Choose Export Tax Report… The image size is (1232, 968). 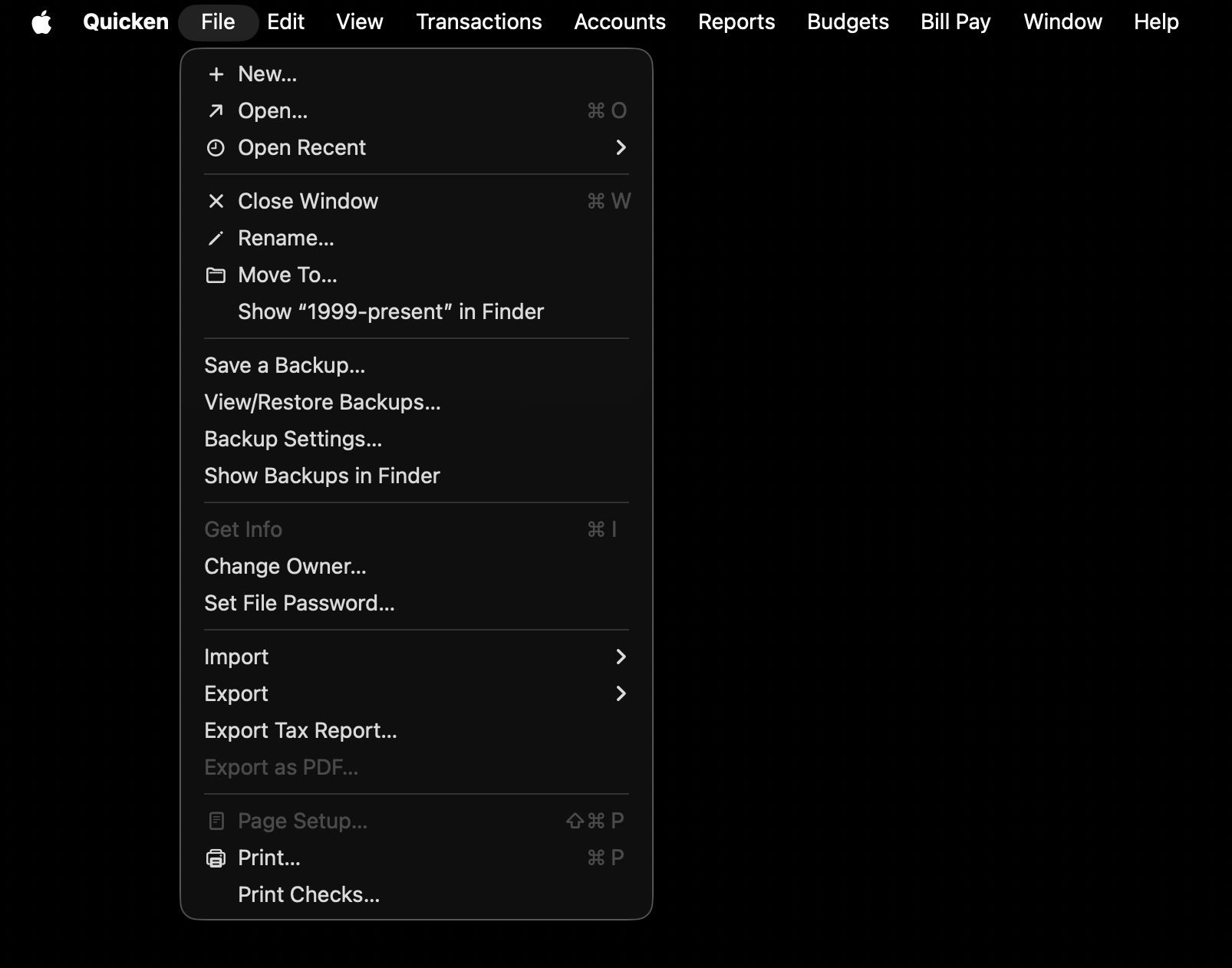click(x=417, y=731)
